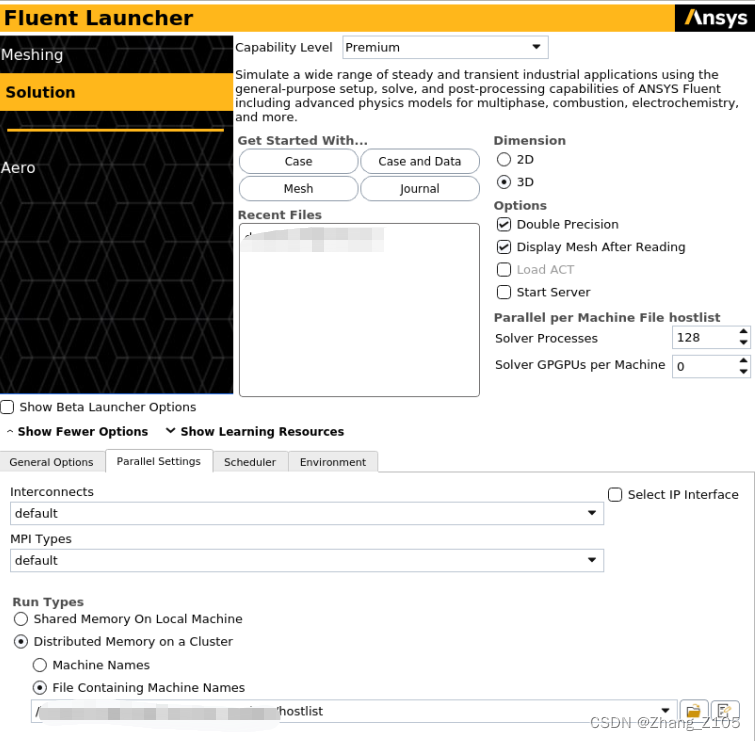The height and width of the screenshot is (741, 755).
Task: Click the Journal button
Action: click(x=420, y=189)
